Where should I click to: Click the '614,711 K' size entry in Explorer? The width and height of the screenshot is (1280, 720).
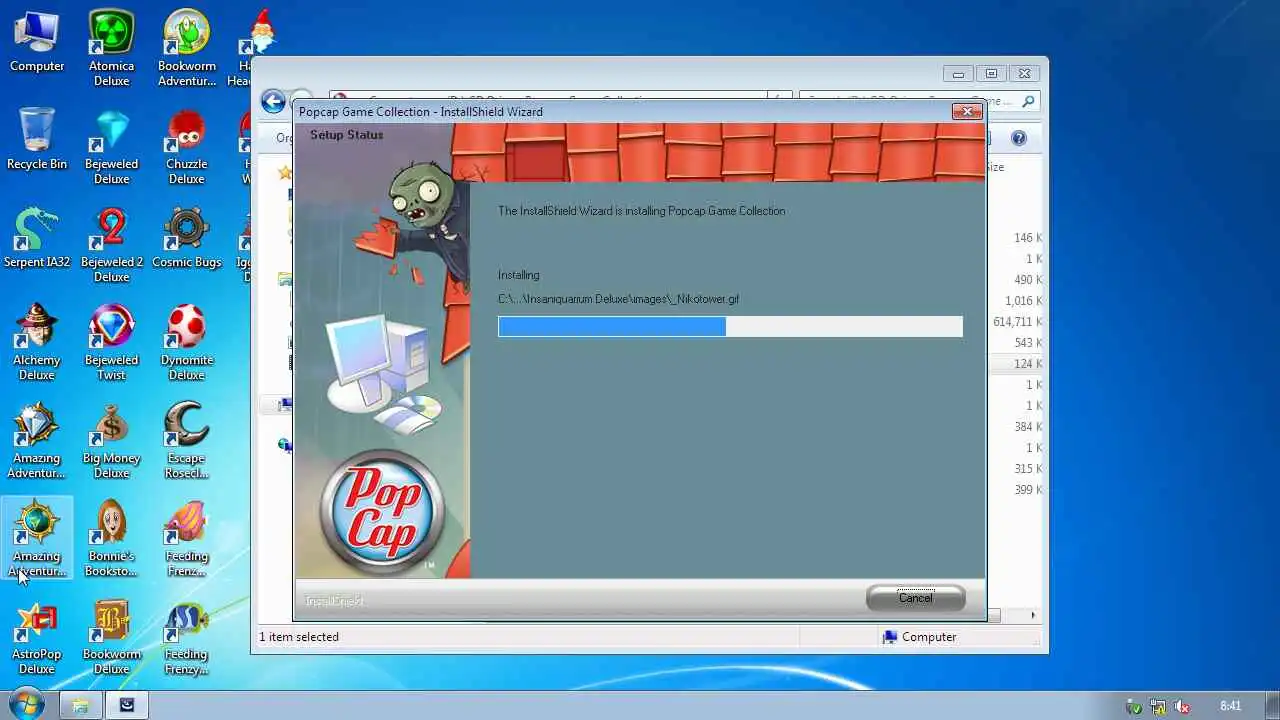(1018, 322)
